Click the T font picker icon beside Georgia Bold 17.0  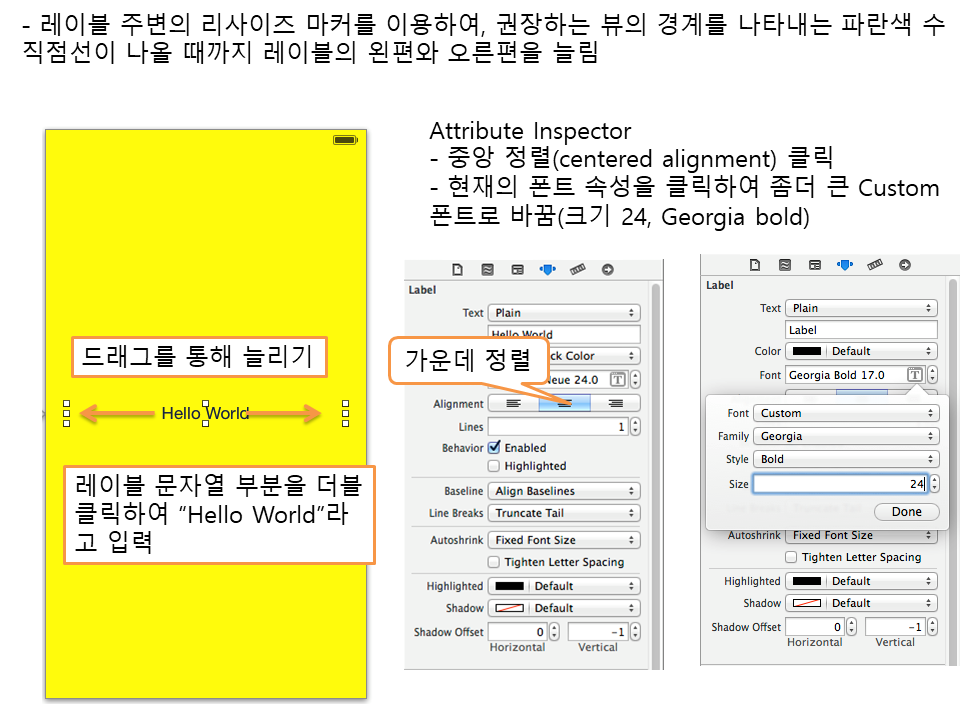tap(914, 375)
